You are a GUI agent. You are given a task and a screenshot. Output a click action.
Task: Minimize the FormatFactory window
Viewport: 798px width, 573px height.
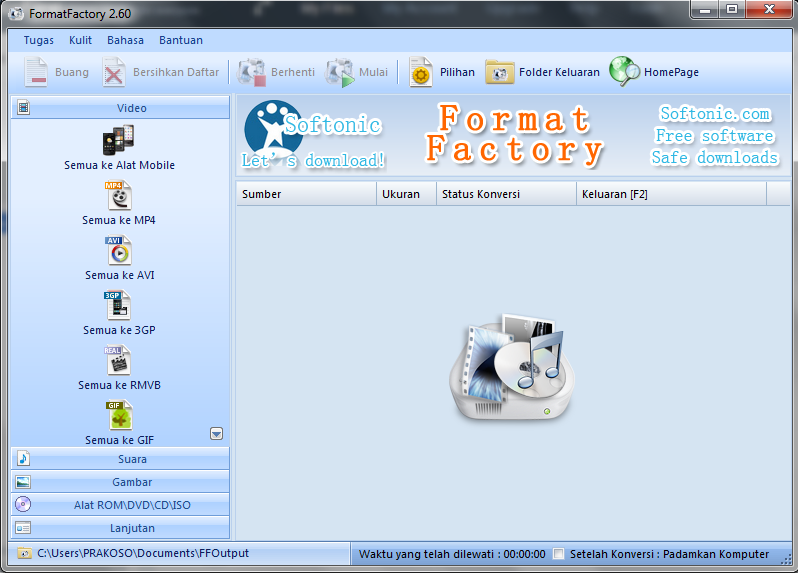click(705, 10)
